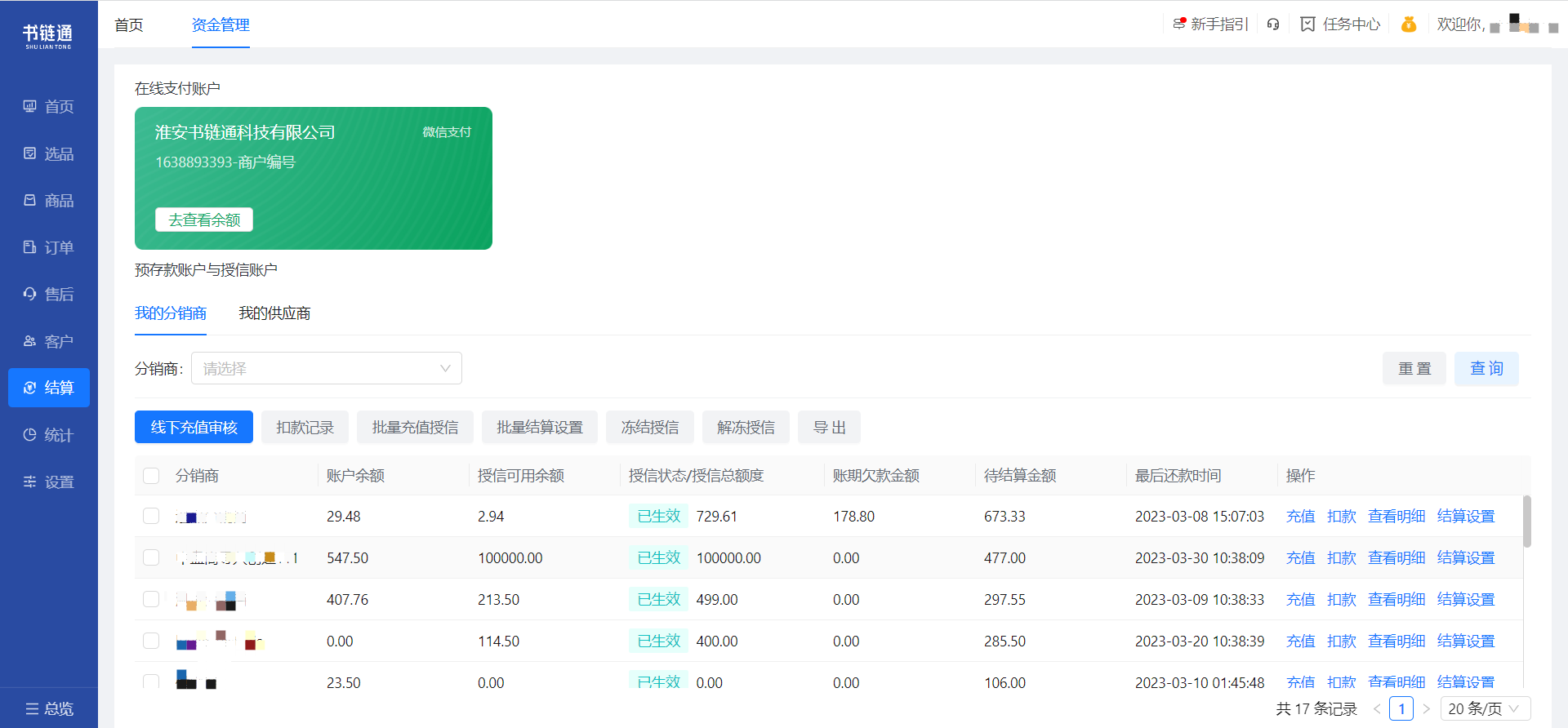Viewport: 1568px width, 728px height.
Task: Click 扣款 in the 547.50 balance row
Action: (x=1342, y=557)
